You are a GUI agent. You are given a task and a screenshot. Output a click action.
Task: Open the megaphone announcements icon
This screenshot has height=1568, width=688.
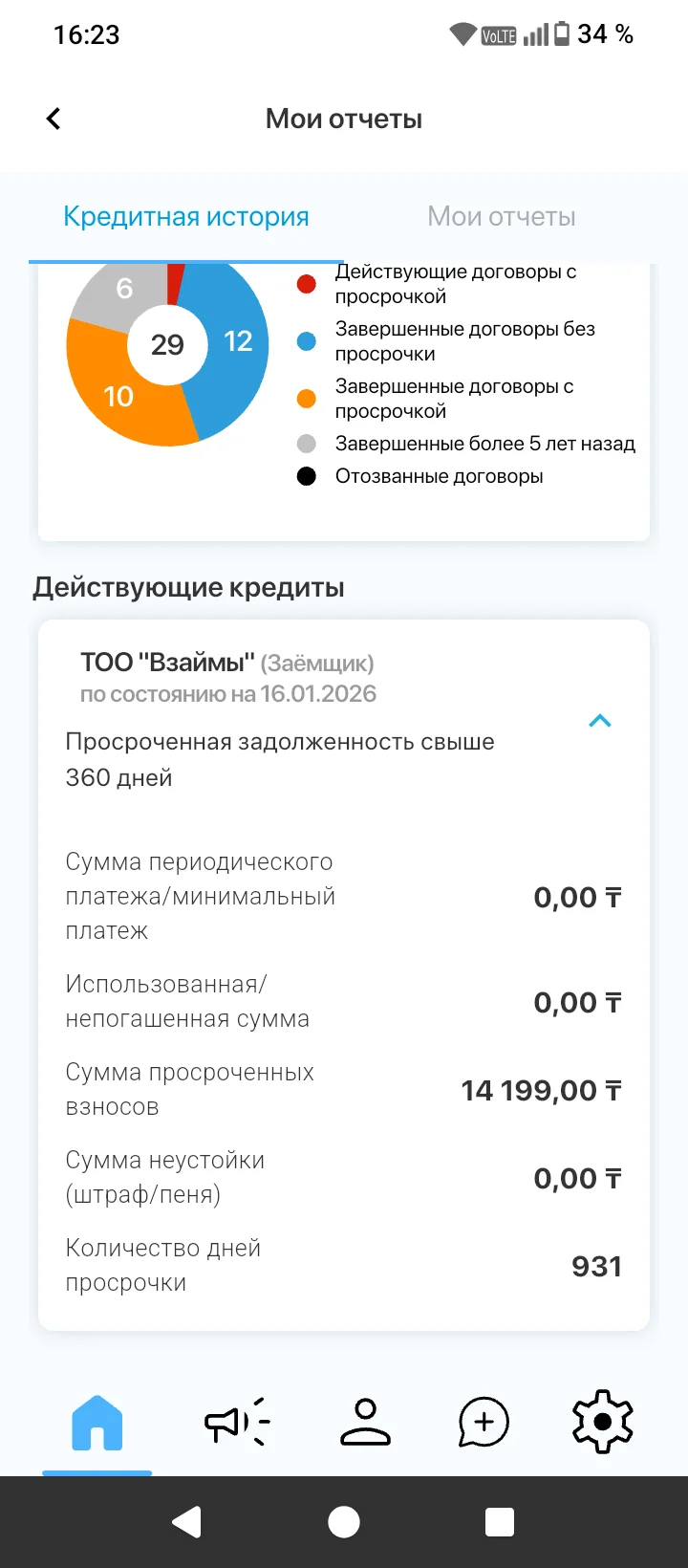pos(237,1423)
